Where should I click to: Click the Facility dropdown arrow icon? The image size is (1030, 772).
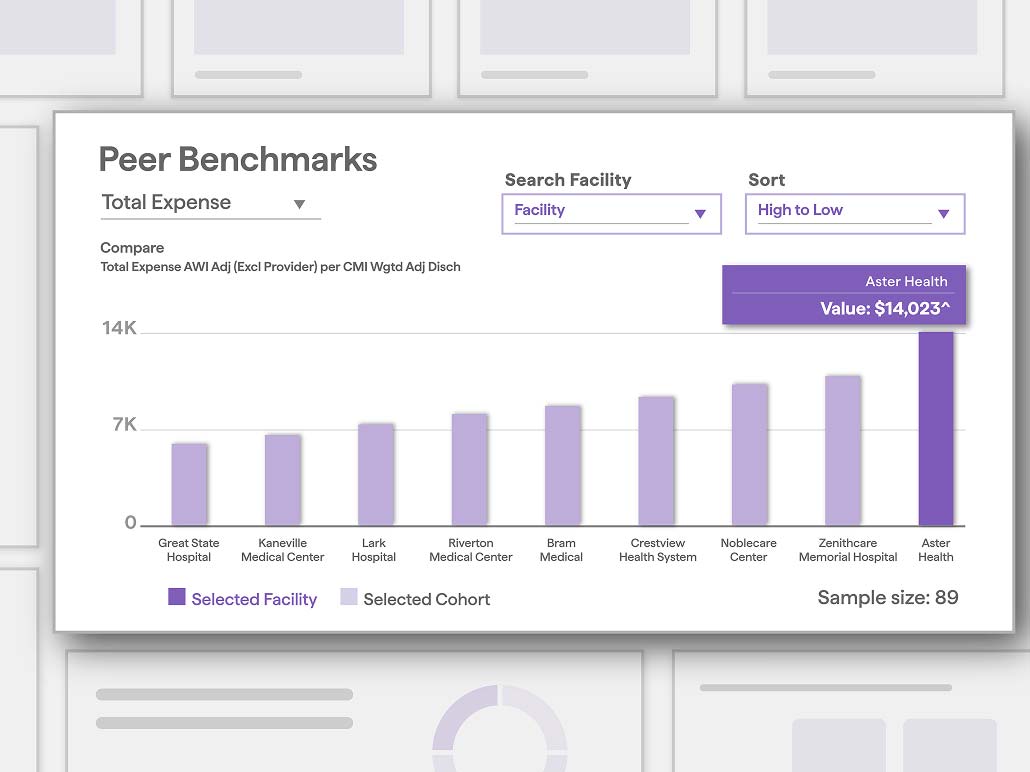(x=700, y=214)
